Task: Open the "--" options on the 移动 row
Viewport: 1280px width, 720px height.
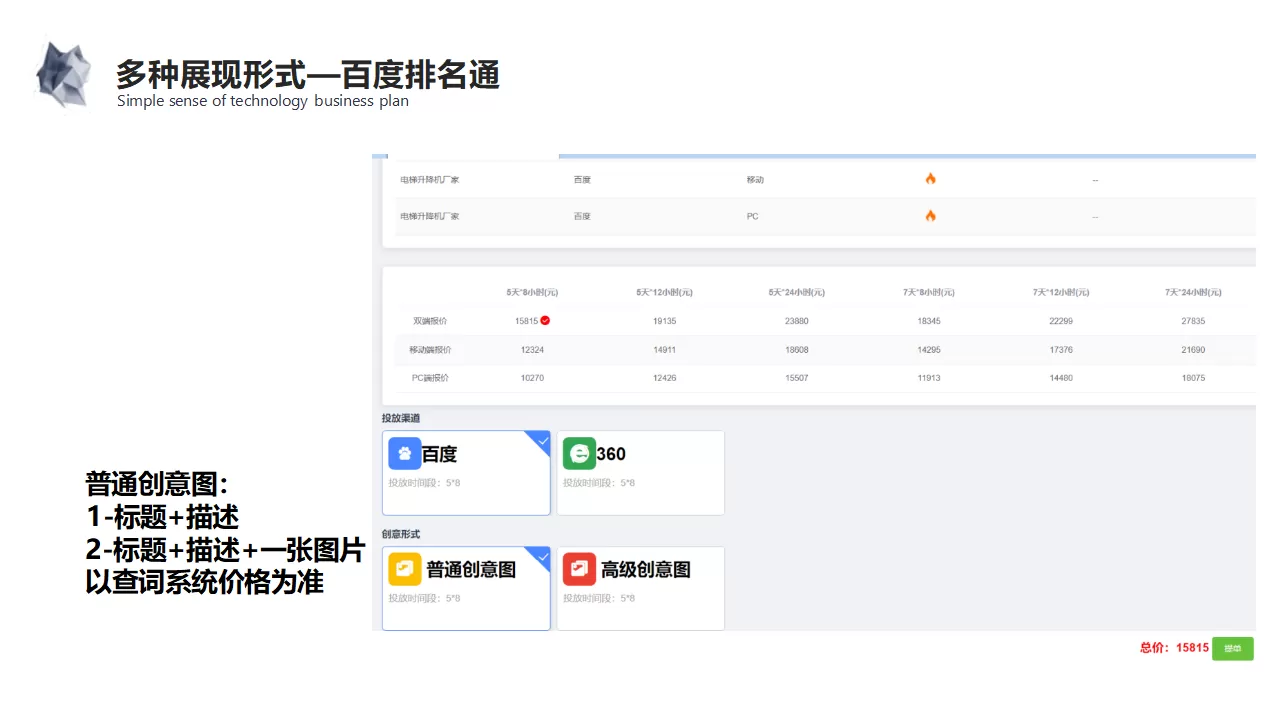Action: (x=1094, y=179)
